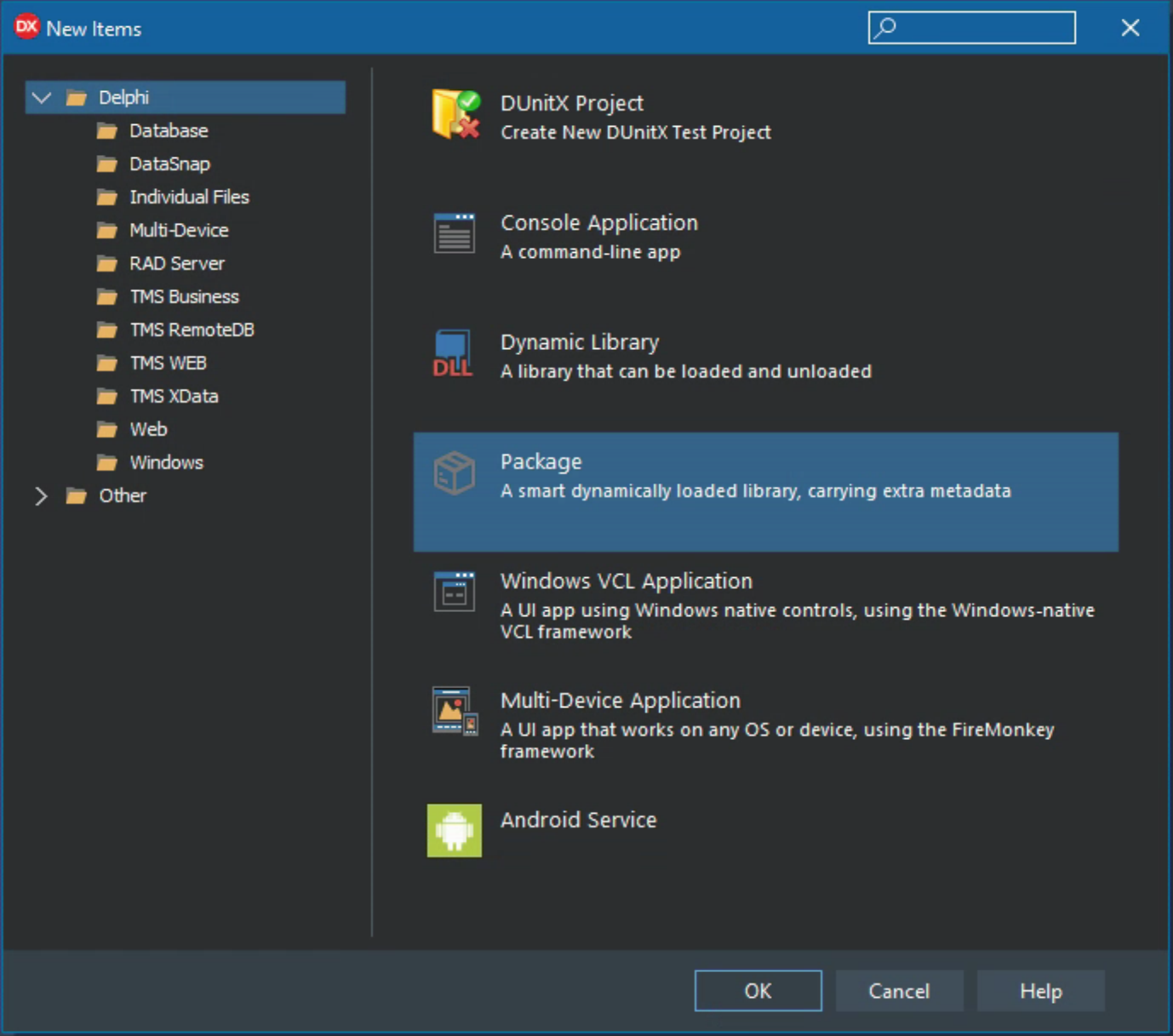Click the Multi-Device folder icon

pyautogui.click(x=107, y=231)
